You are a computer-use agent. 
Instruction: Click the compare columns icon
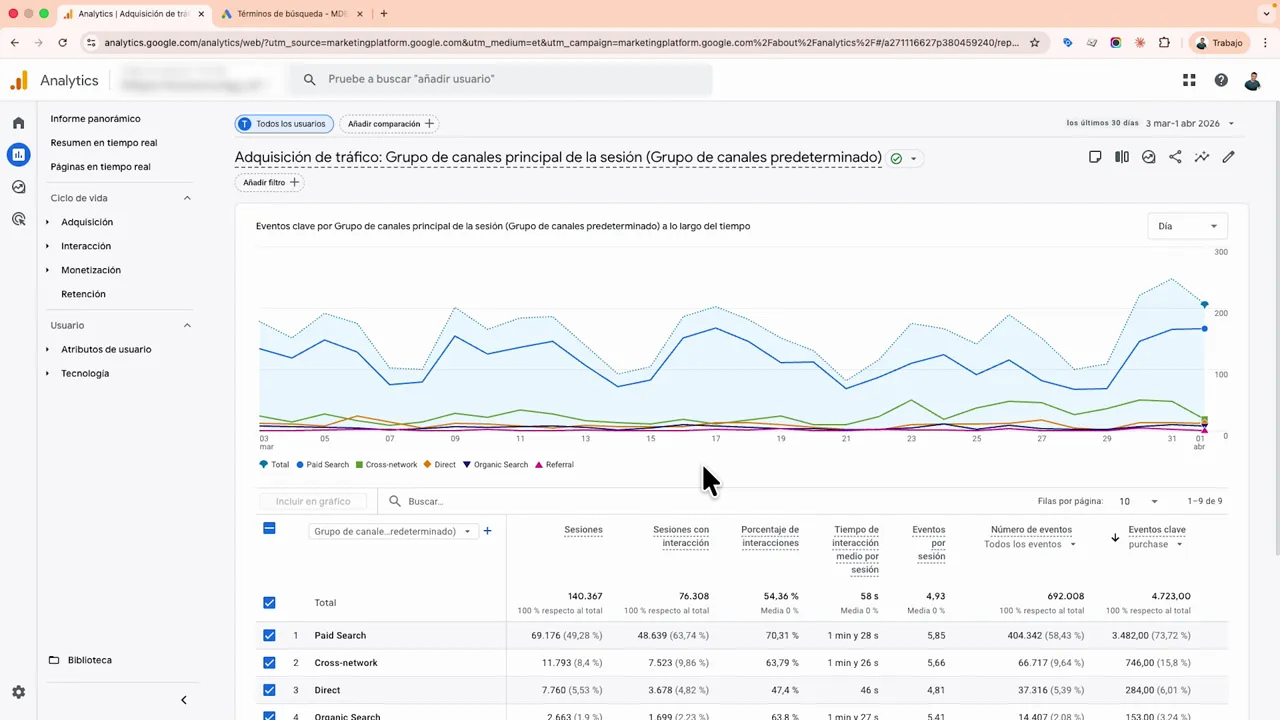[x=1122, y=157]
